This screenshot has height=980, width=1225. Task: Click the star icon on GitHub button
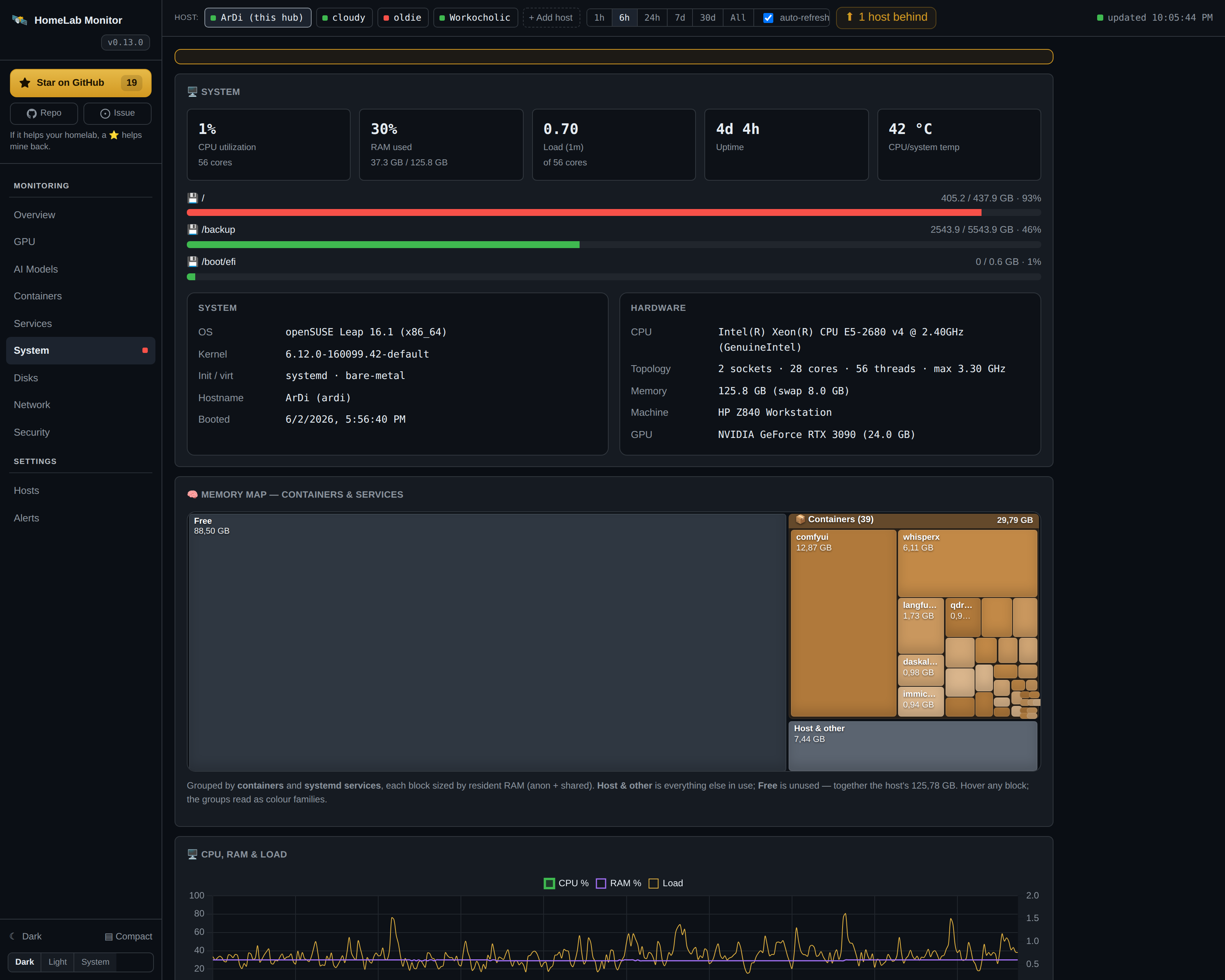click(25, 83)
